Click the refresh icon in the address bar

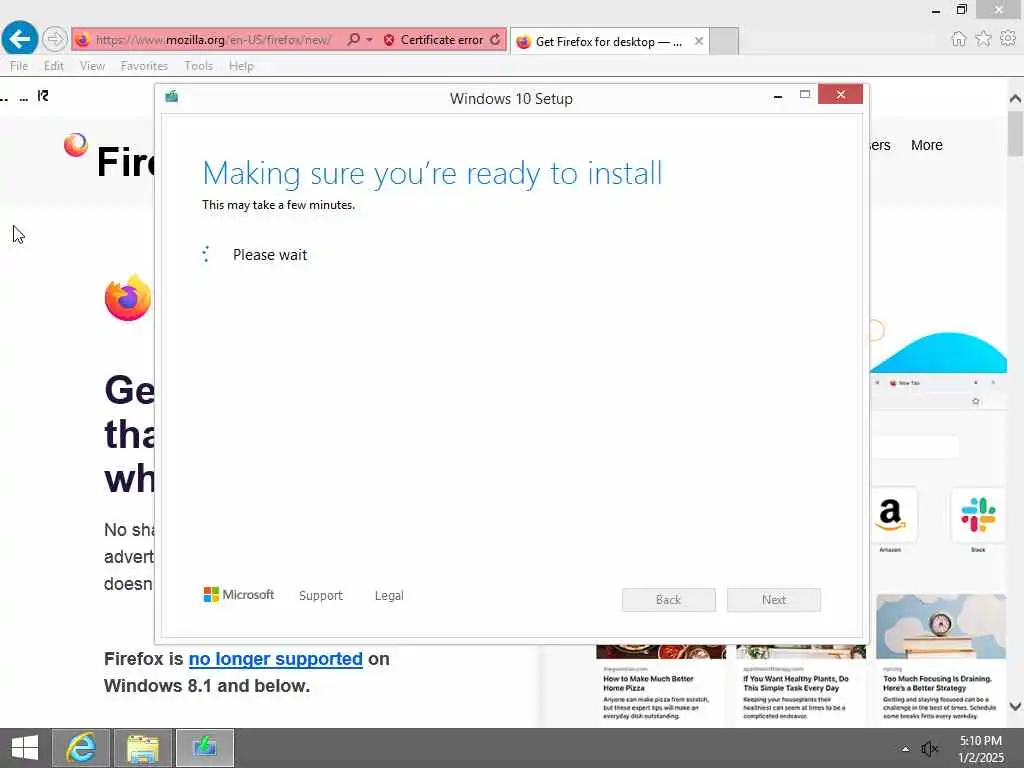point(496,40)
